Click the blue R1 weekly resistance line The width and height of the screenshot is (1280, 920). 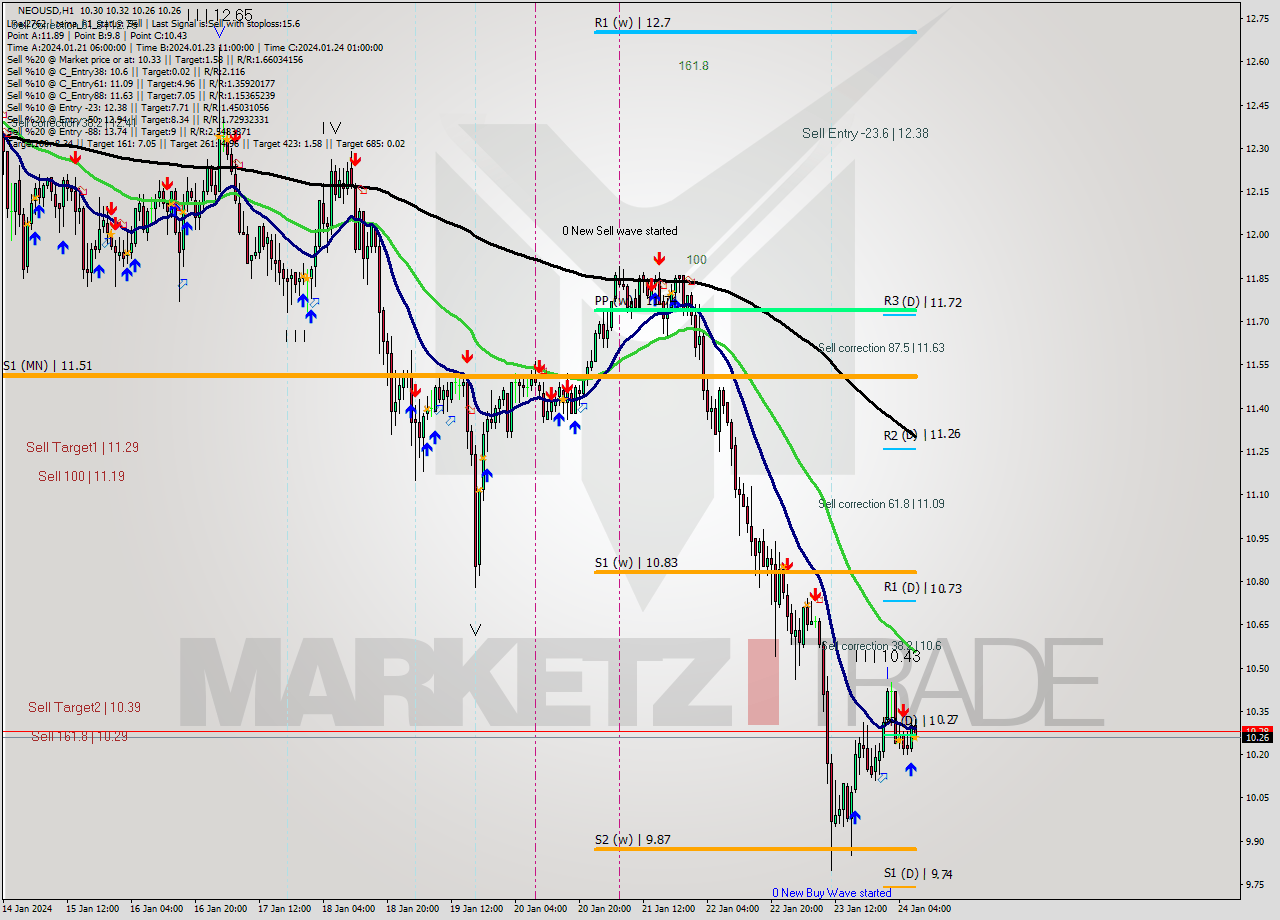point(755,32)
